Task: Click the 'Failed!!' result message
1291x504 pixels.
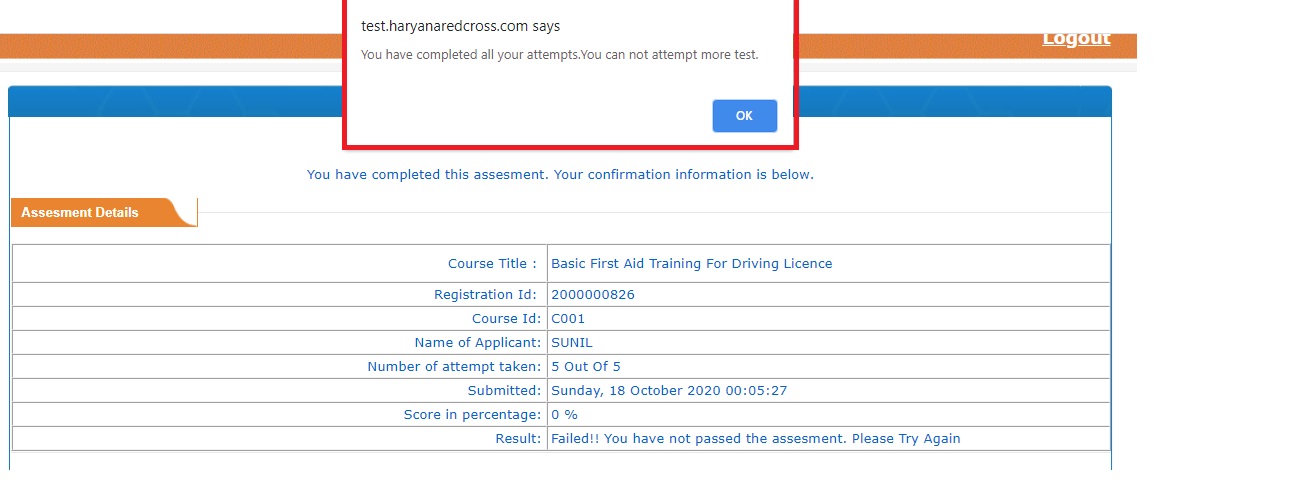Action: tap(756, 439)
